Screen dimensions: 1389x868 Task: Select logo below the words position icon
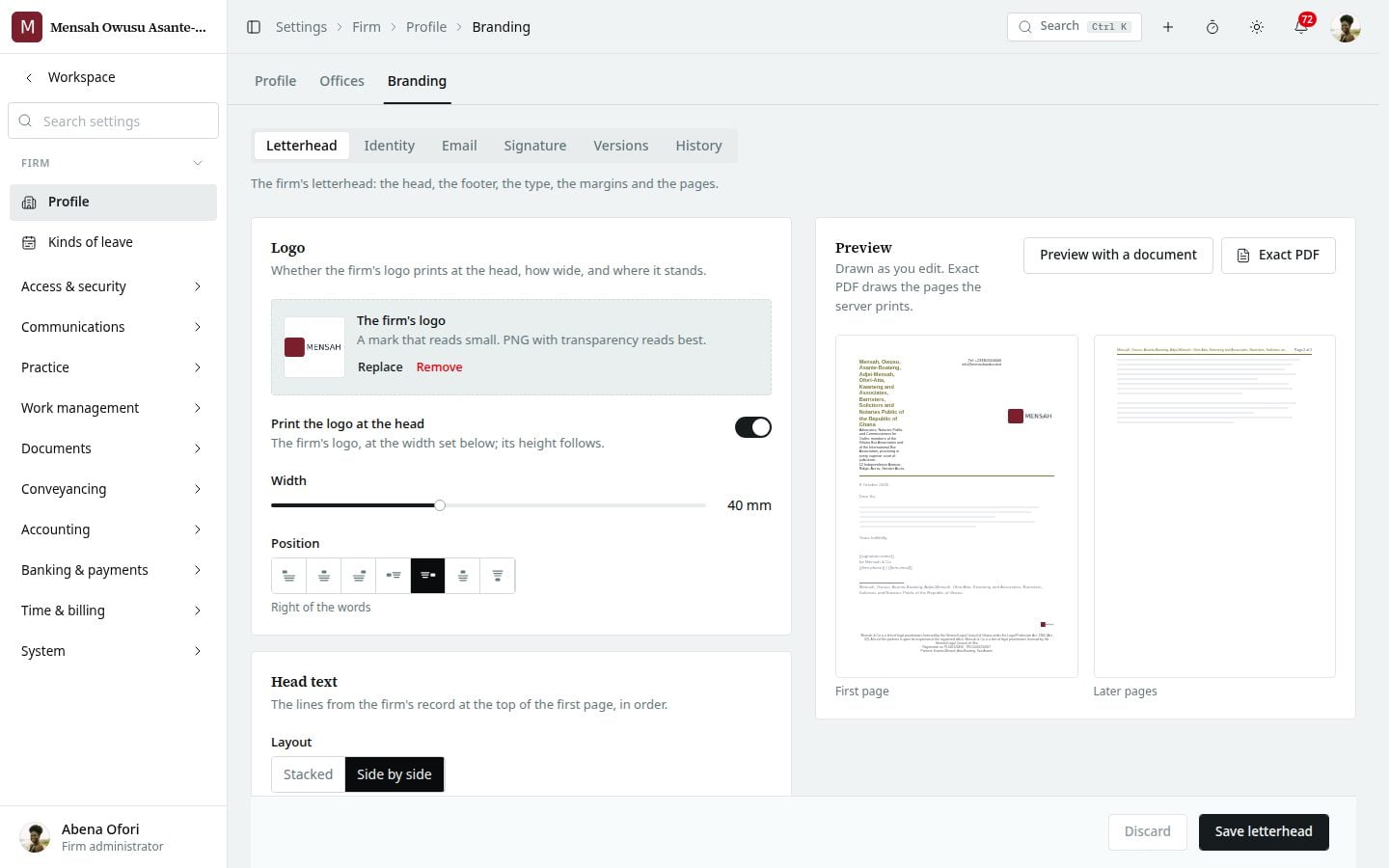pyautogui.click(x=498, y=576)
